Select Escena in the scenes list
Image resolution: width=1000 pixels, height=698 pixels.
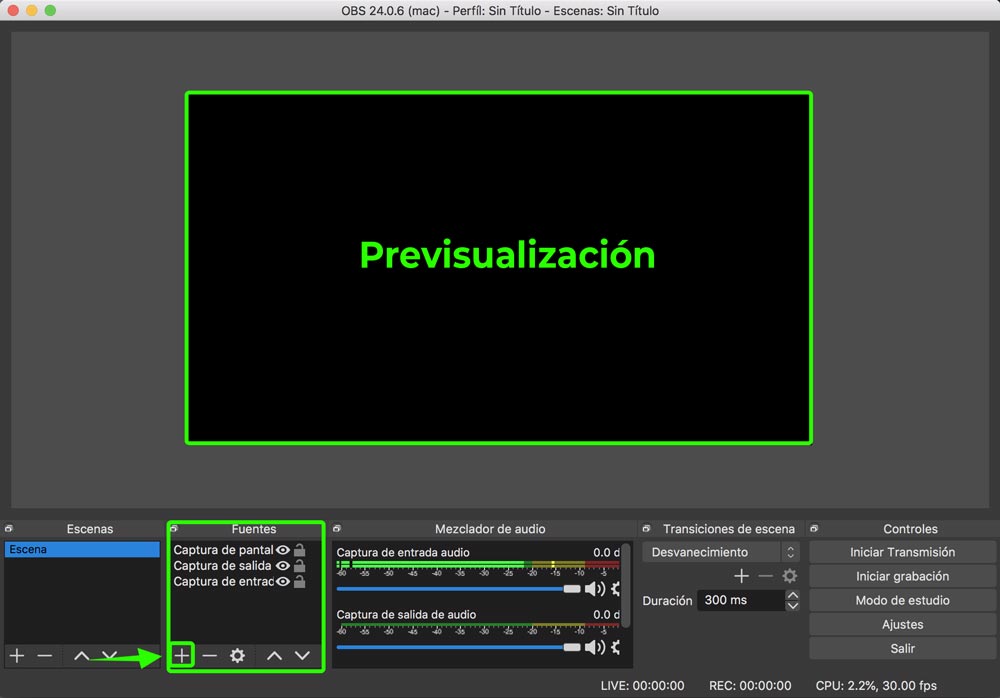[82, 550]
